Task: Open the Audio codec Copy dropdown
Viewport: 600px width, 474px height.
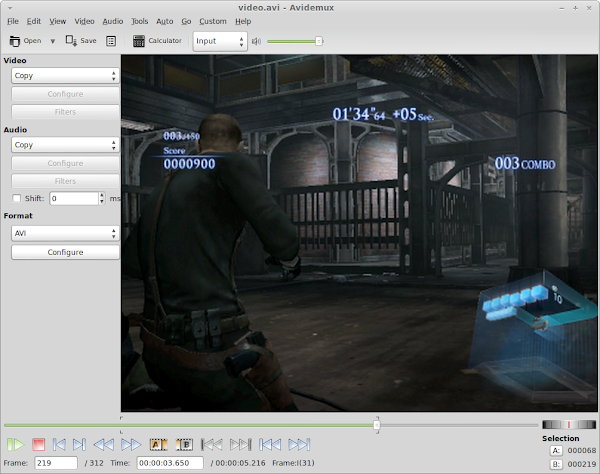Action: click(x=65, y=145)
